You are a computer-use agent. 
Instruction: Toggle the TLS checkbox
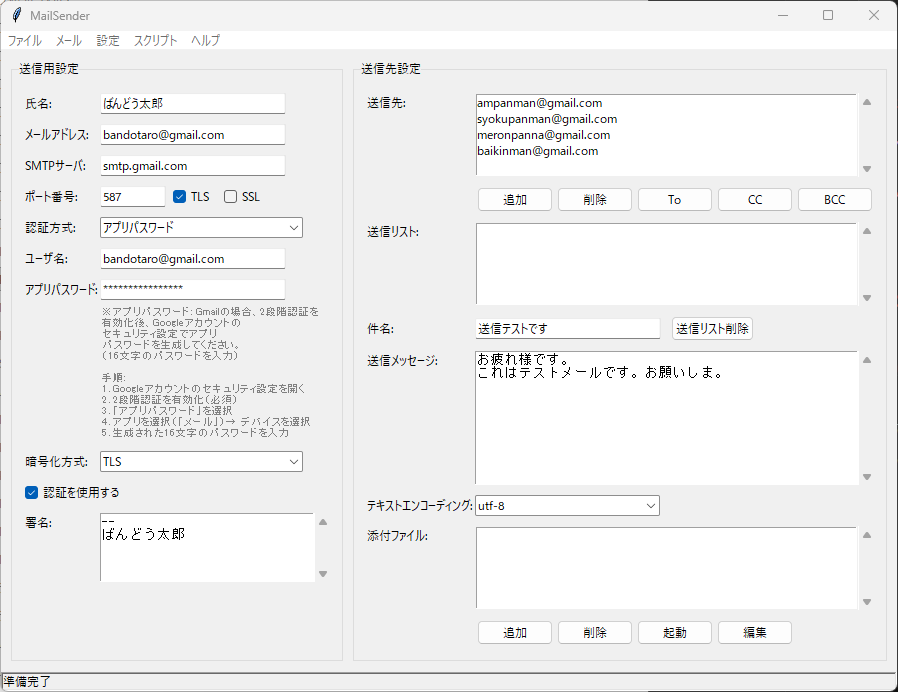(x=180, y=197)
